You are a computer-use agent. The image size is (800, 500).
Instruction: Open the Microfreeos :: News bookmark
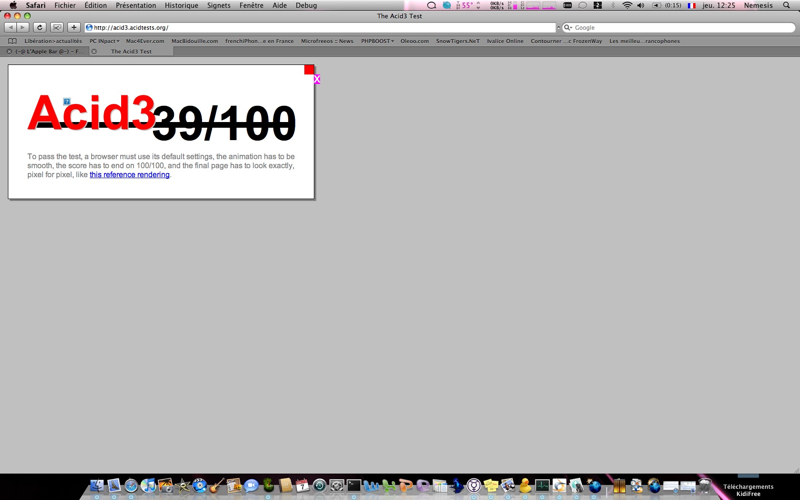(x=327, y=41)
